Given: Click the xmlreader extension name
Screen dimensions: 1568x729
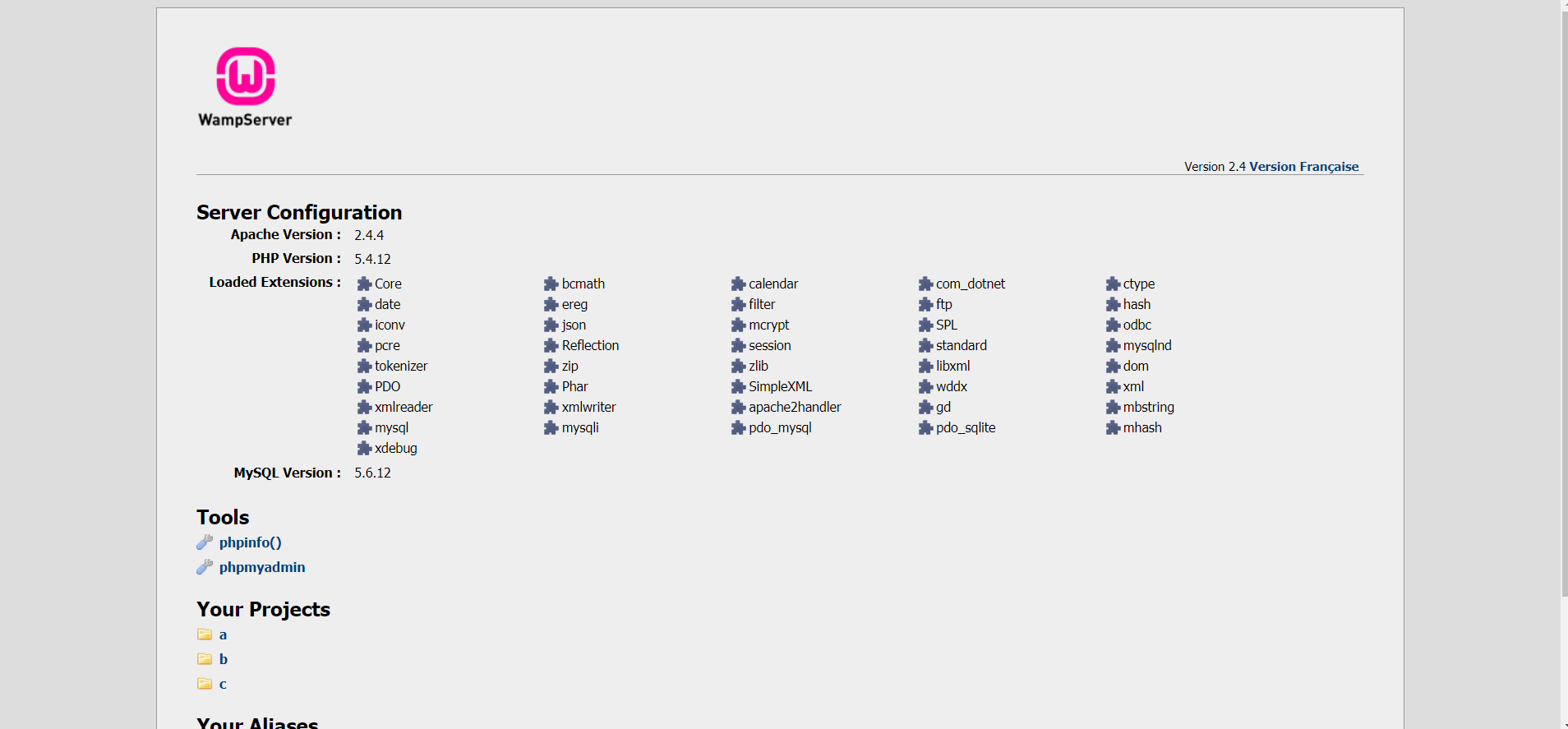Looking at the screenshot, I should 404,407.
